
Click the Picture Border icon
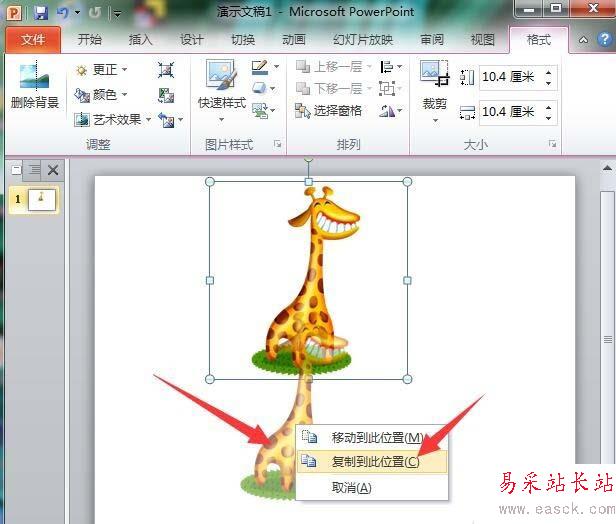[260, 67]
